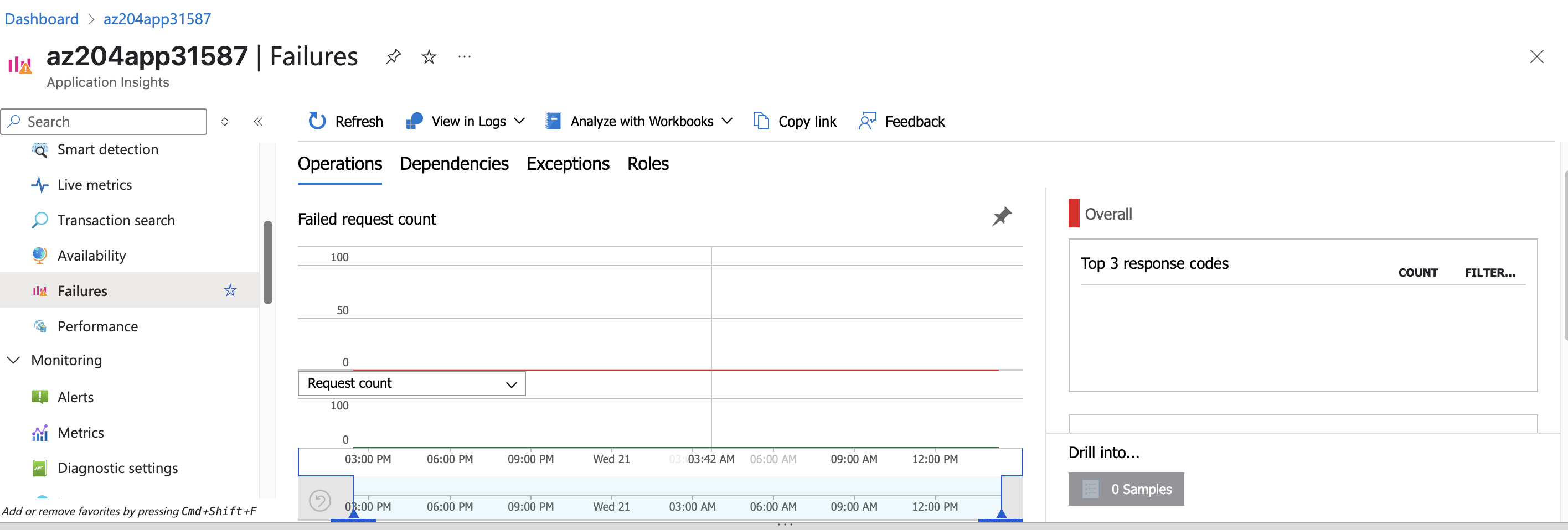Collapse the sidebar menu with double chevron
Viewport: 1568px width, 530px height.
click(258, 122)
